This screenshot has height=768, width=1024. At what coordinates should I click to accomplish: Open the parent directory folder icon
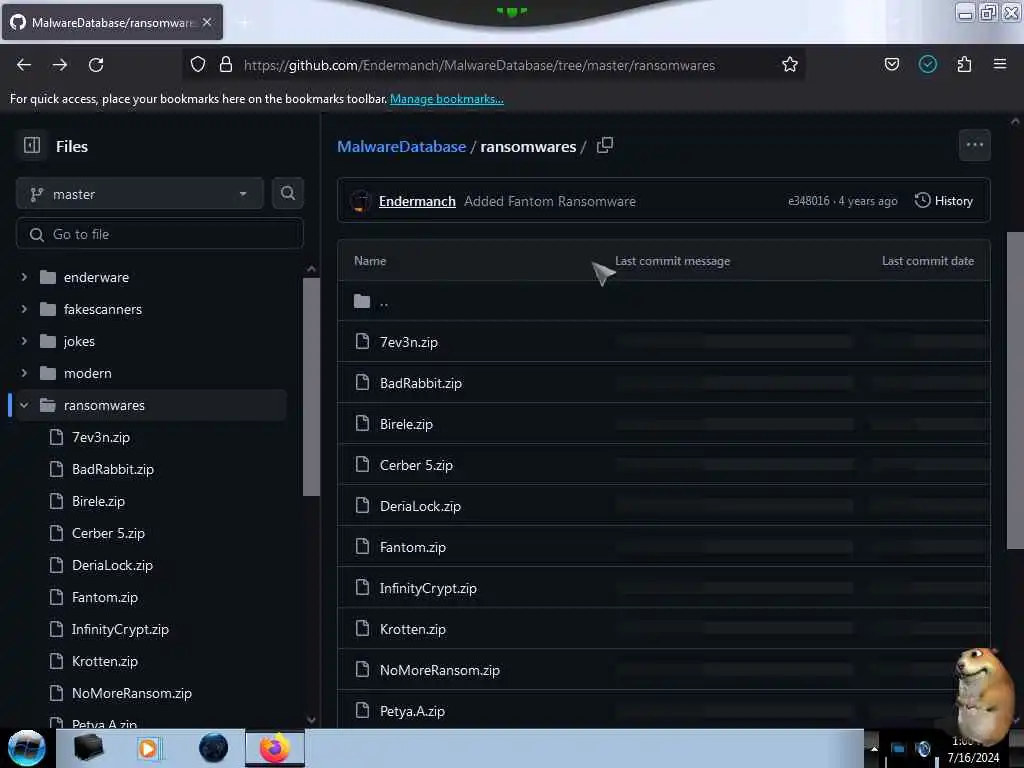pos(362,301)
